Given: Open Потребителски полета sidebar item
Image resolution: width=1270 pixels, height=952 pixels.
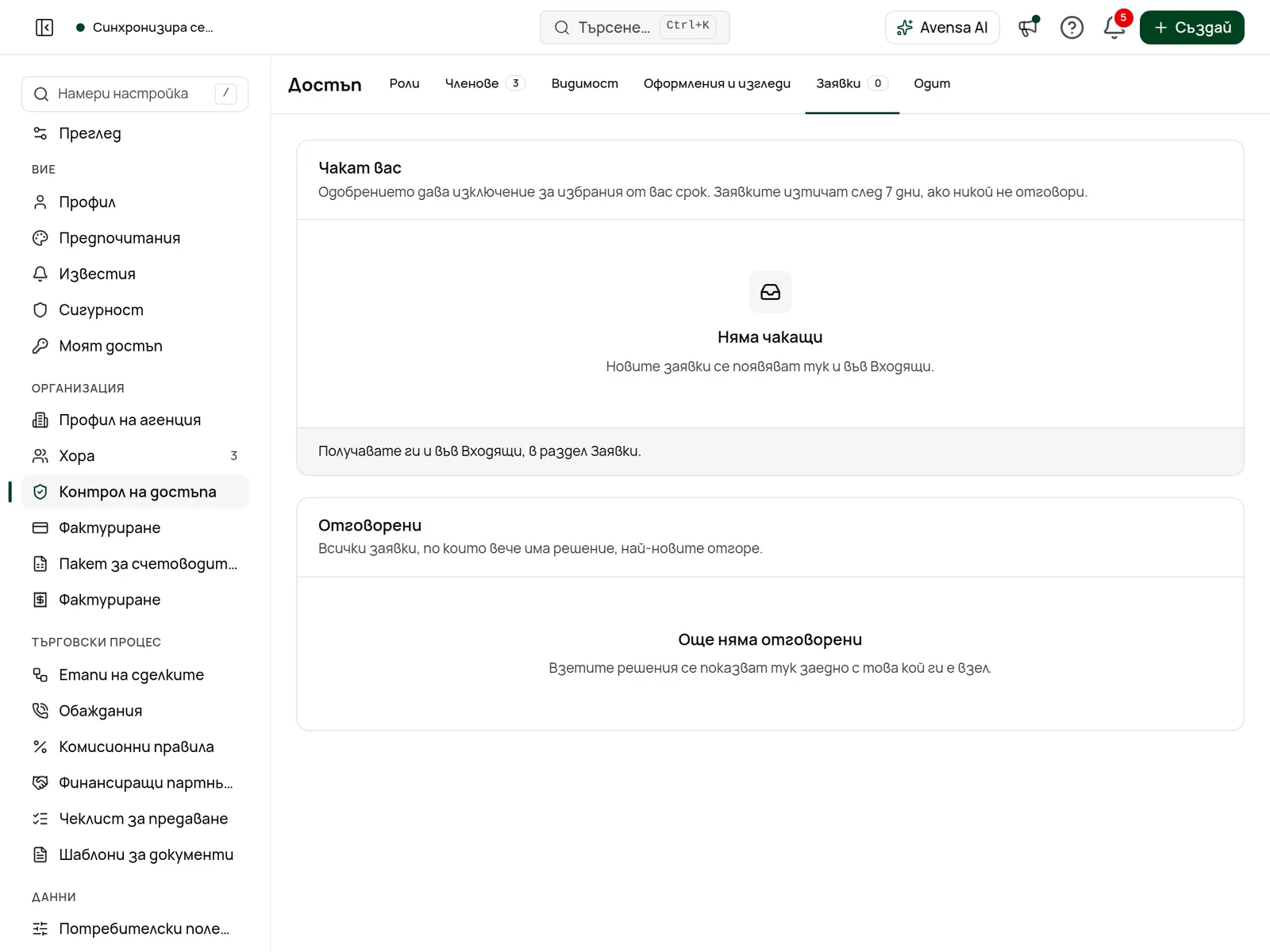Looking at the screenshot, I should (x=135, y=929).
